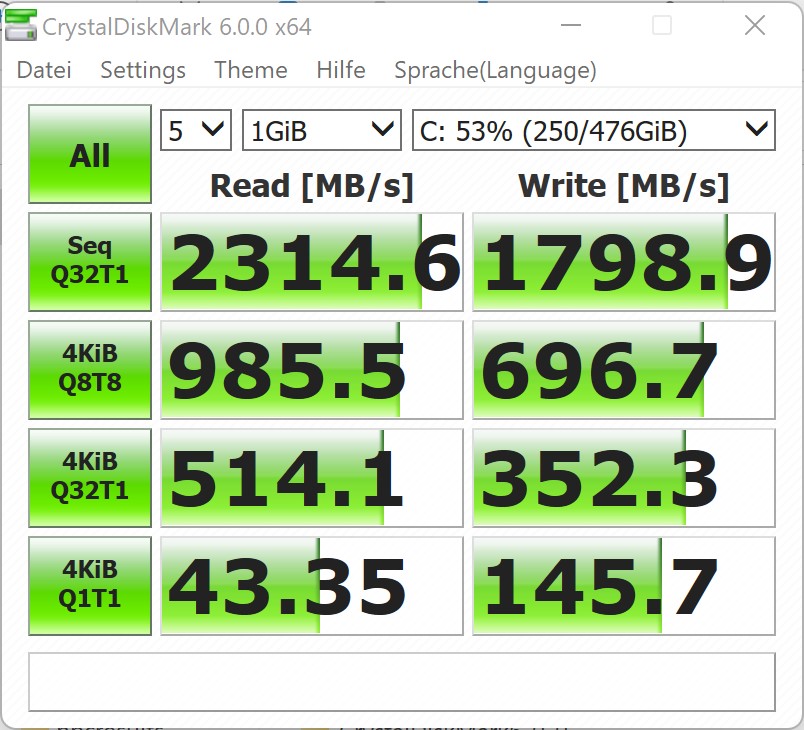Open the Hilfe menu
Screen dimensions: 804x730
[341, 70]
